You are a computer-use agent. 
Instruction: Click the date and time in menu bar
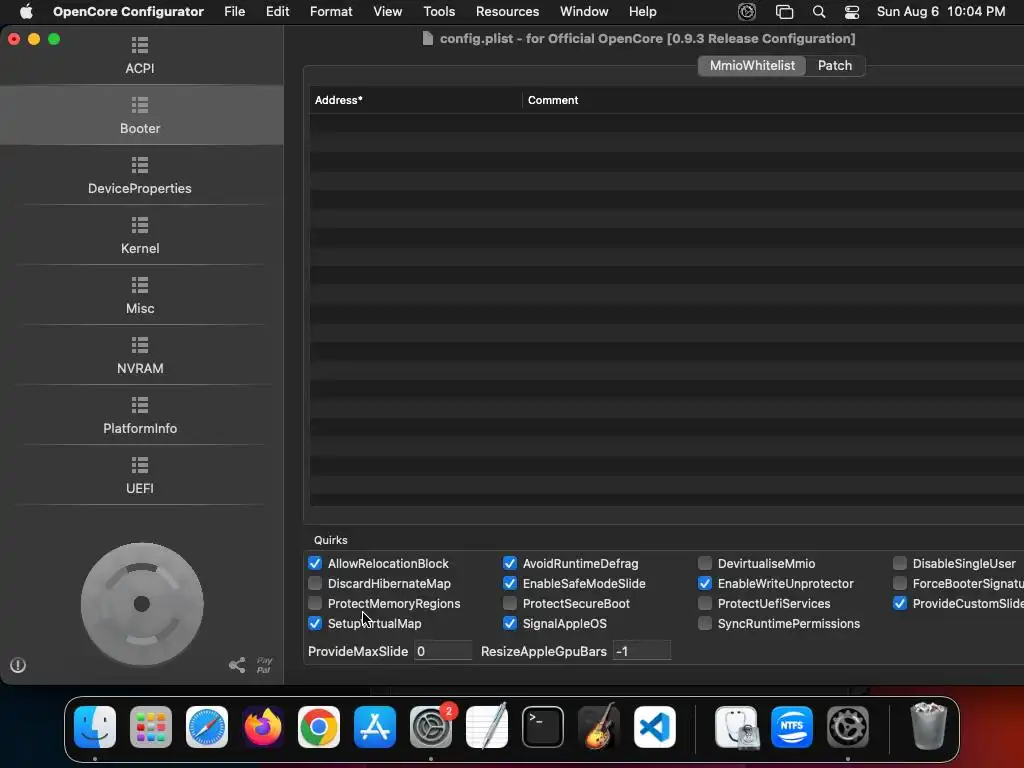tap(940, 12)
